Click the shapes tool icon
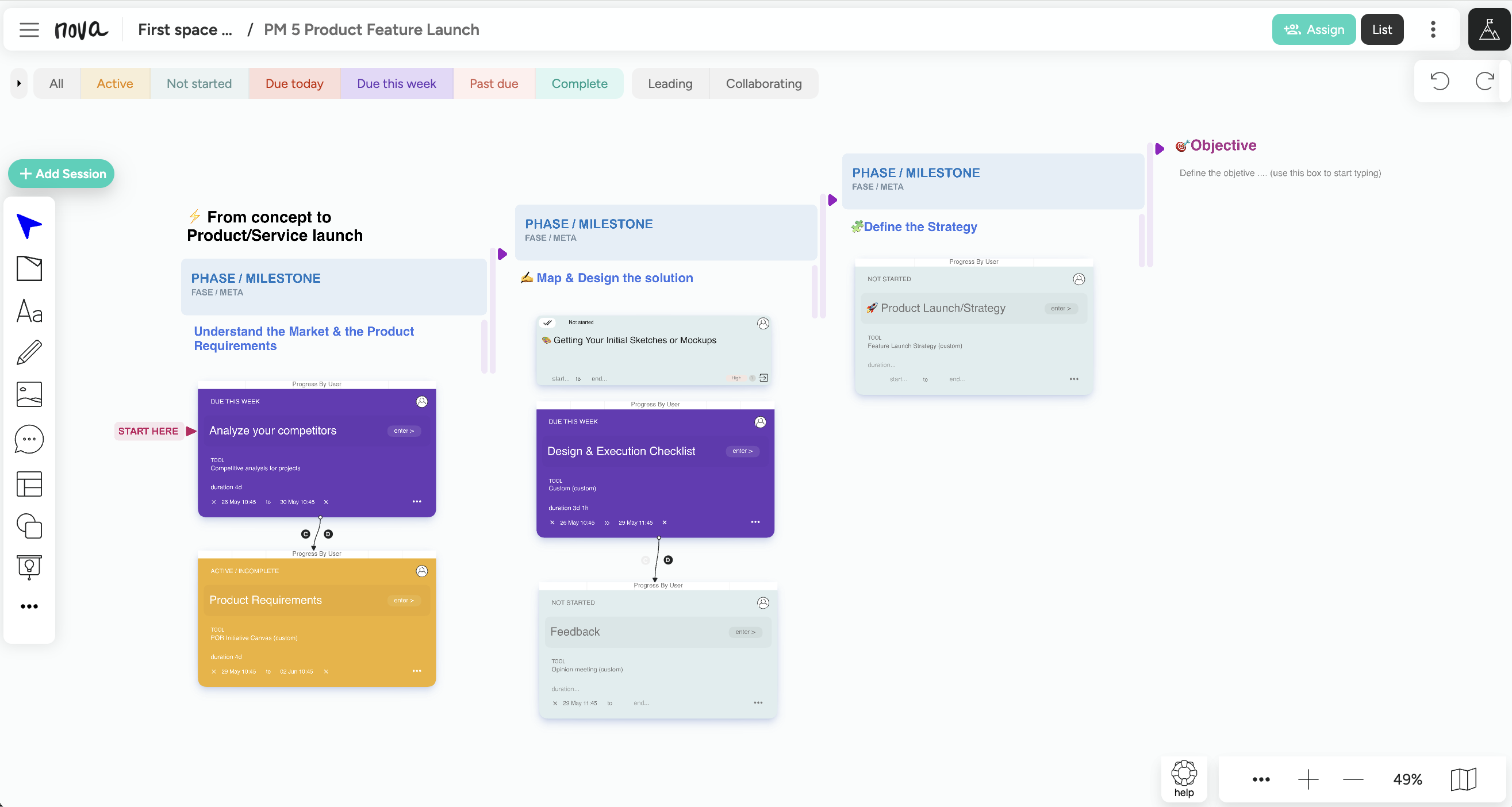 [x=29, y=526]
